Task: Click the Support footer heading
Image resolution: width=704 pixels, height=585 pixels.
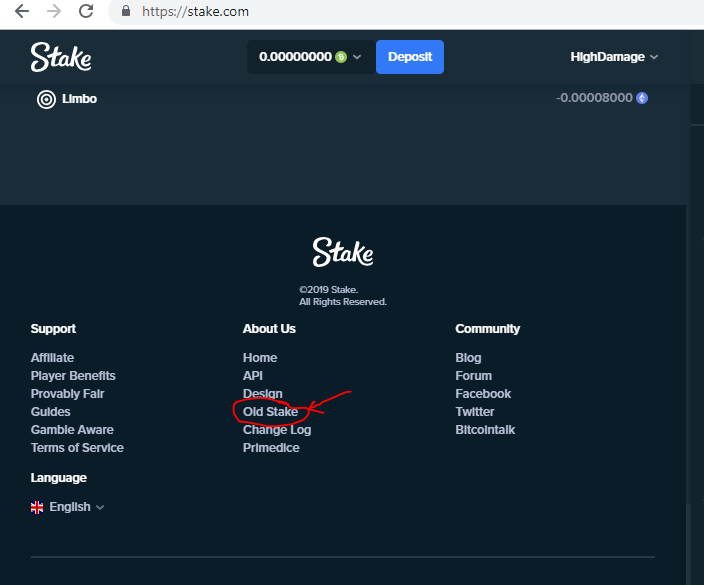Action: click(53, 329)
